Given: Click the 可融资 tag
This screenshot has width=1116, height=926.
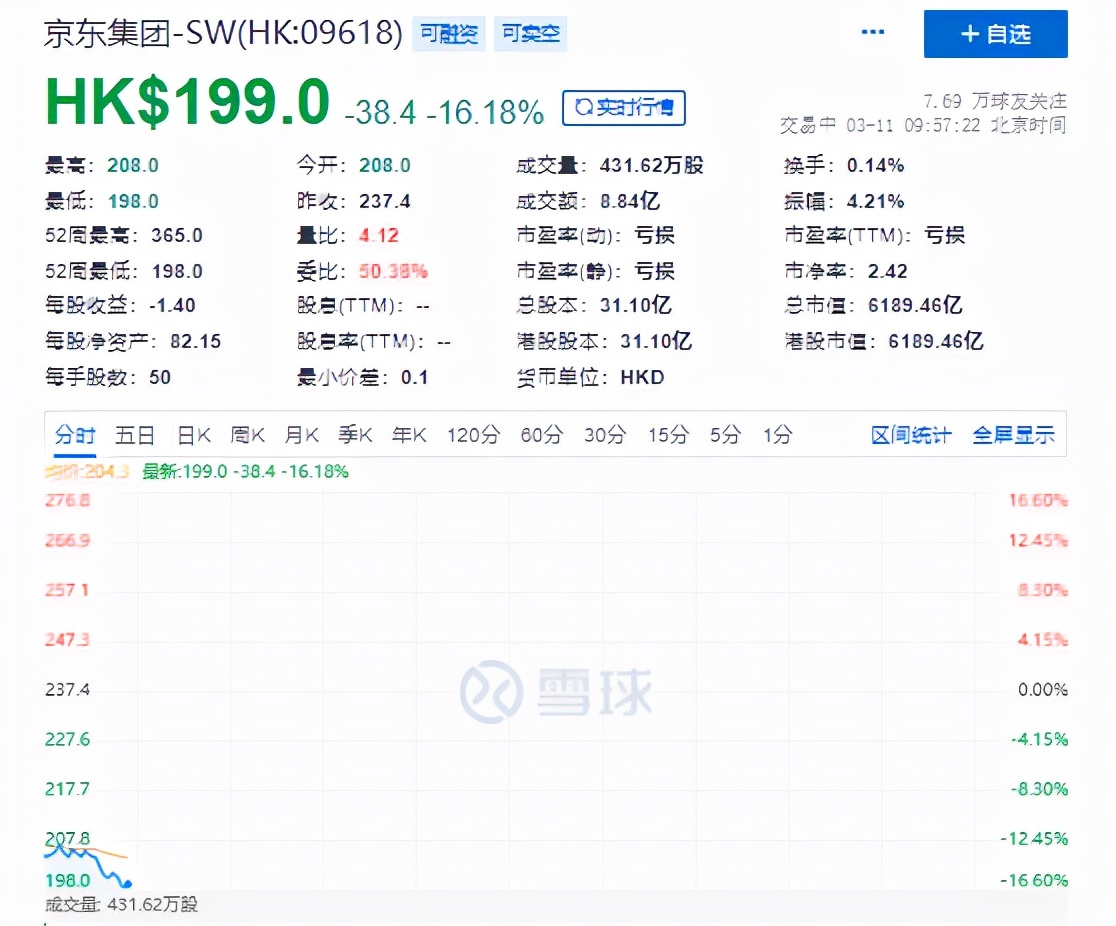Looking at the screenshot, I should pos(449,34).
